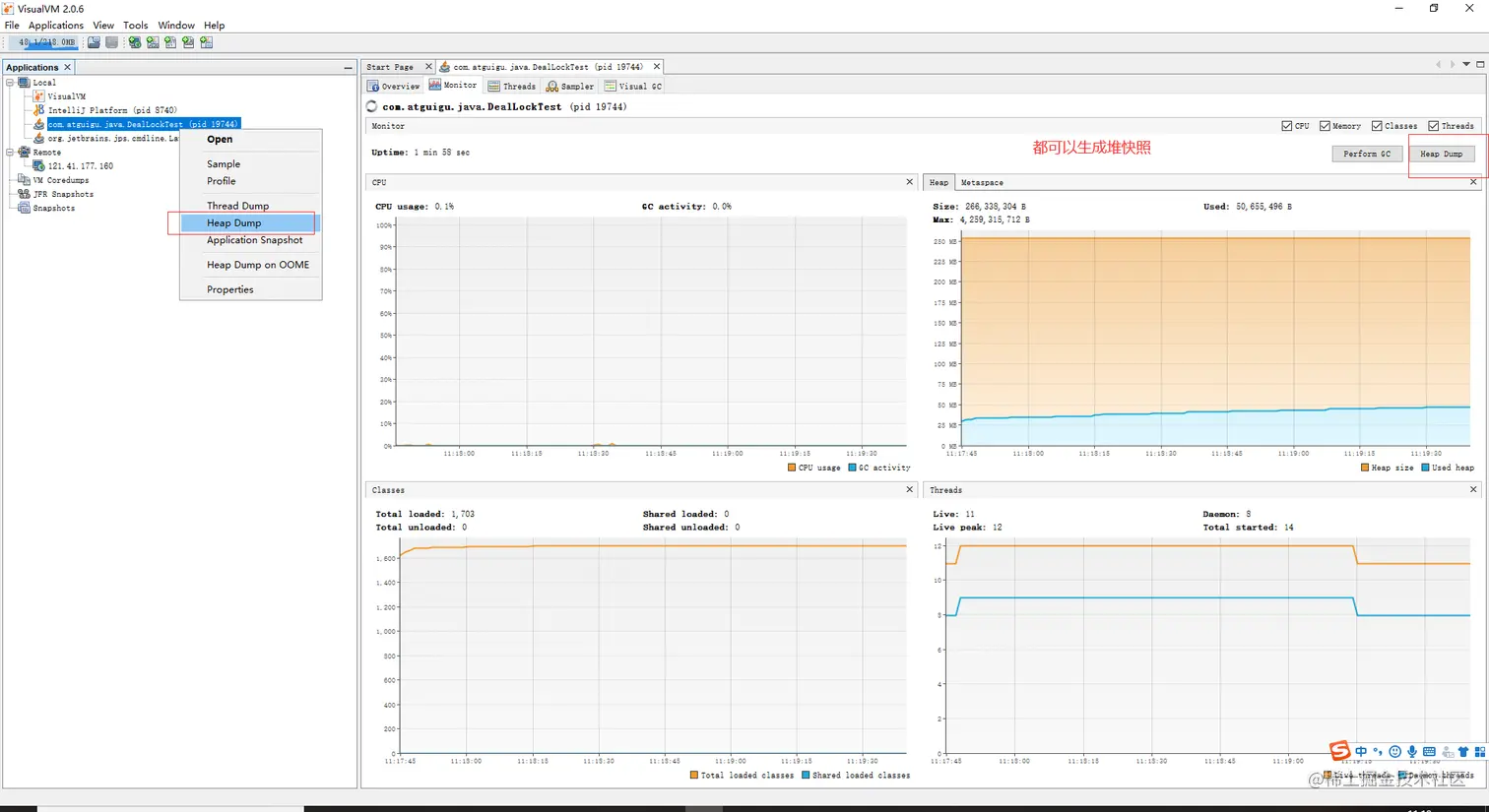Click the Perform GC button
The image size is (1489, 812).
pos(1367,154)
